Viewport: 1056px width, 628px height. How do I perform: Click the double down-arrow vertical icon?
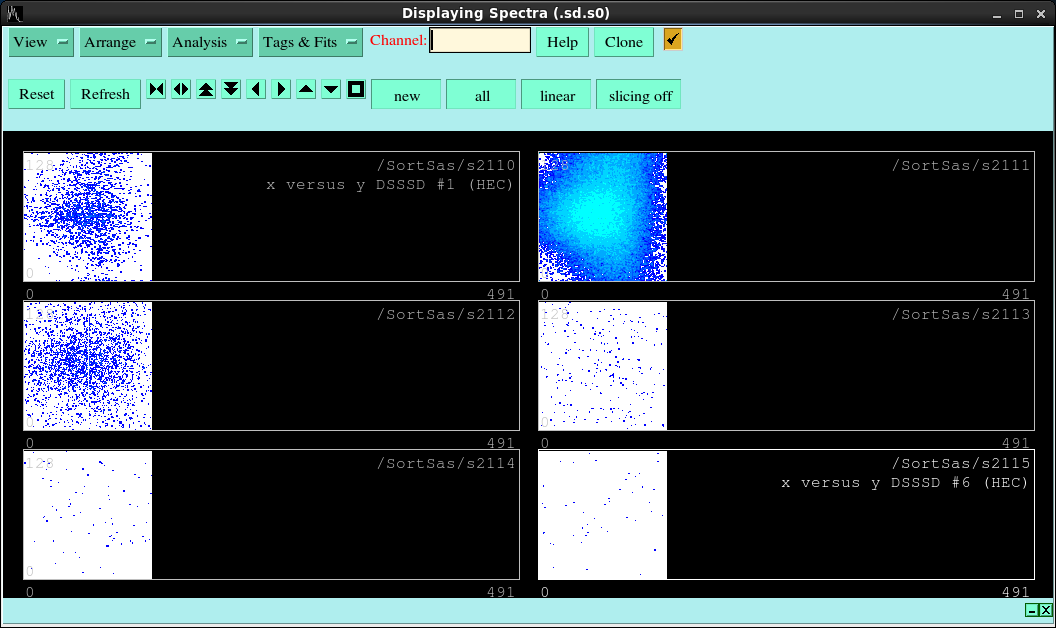pyautogui.click(x=231, y=89)
